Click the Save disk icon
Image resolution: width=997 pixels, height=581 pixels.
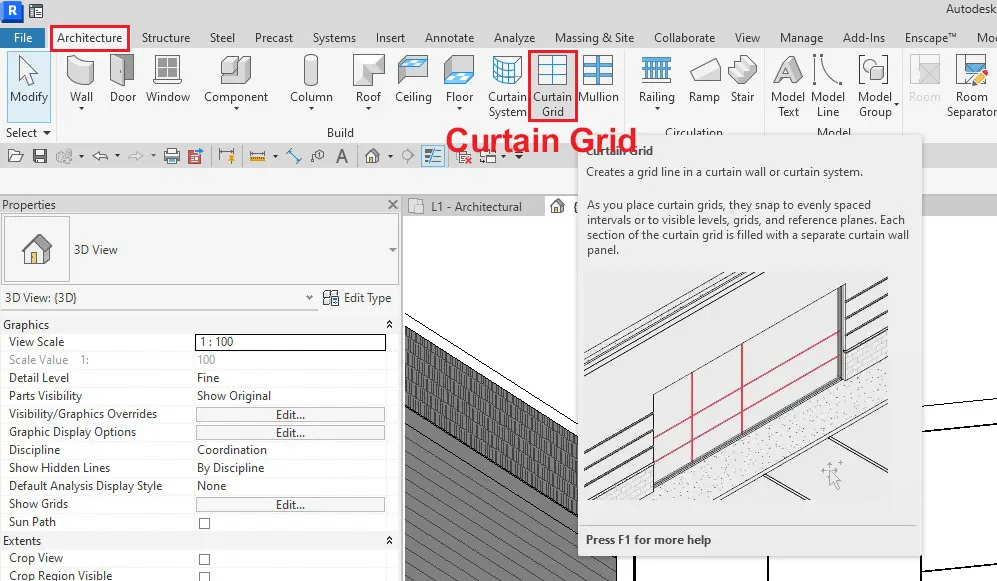click(39, 156)
